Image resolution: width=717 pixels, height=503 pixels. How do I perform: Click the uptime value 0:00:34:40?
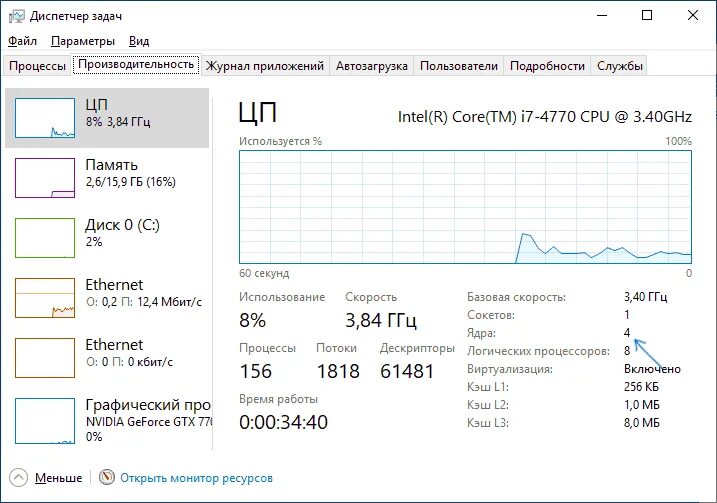[x=284, y=422]
